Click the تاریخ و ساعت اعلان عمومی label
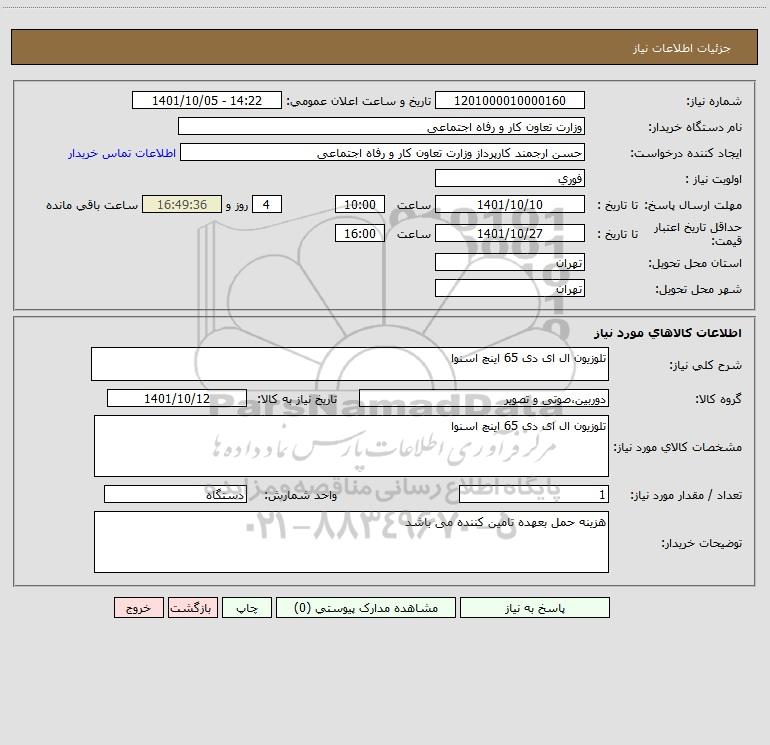The width and height of the screenshot is (770, 745). [x=359, y=101]
